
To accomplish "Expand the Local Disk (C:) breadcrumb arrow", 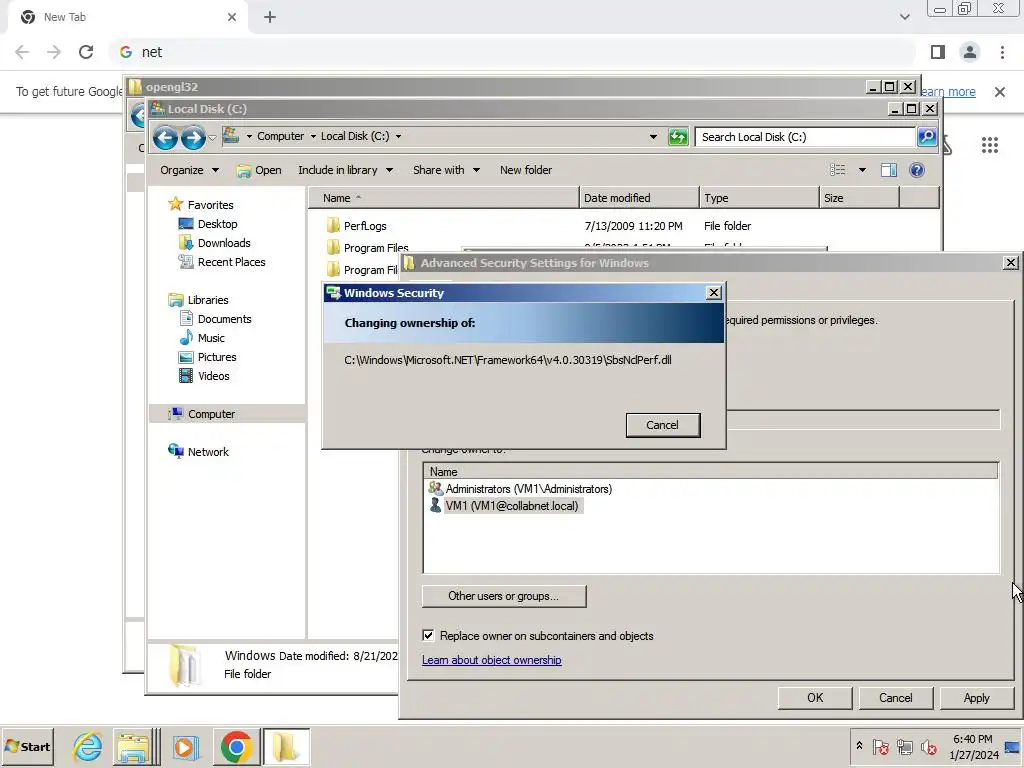I will point(398,136).
